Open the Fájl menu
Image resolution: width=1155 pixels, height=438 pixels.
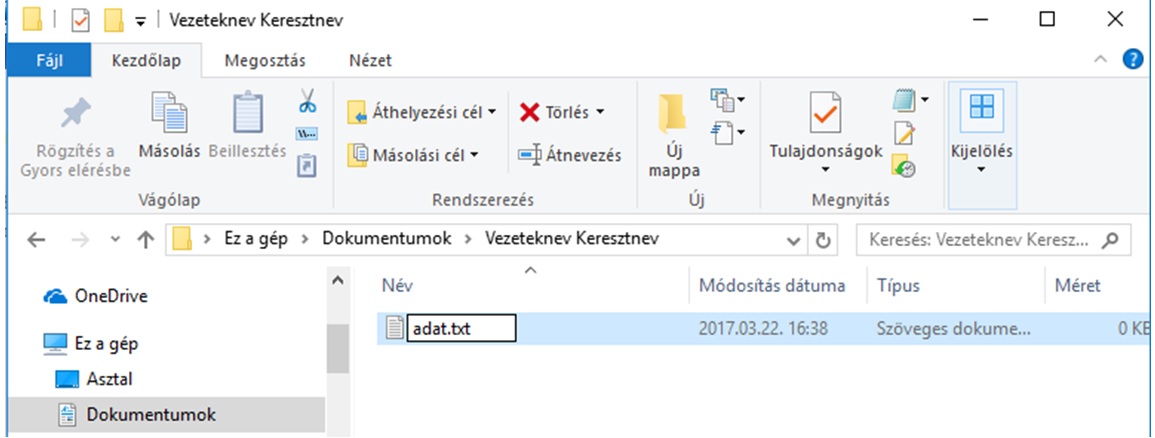tap(49, 60)
